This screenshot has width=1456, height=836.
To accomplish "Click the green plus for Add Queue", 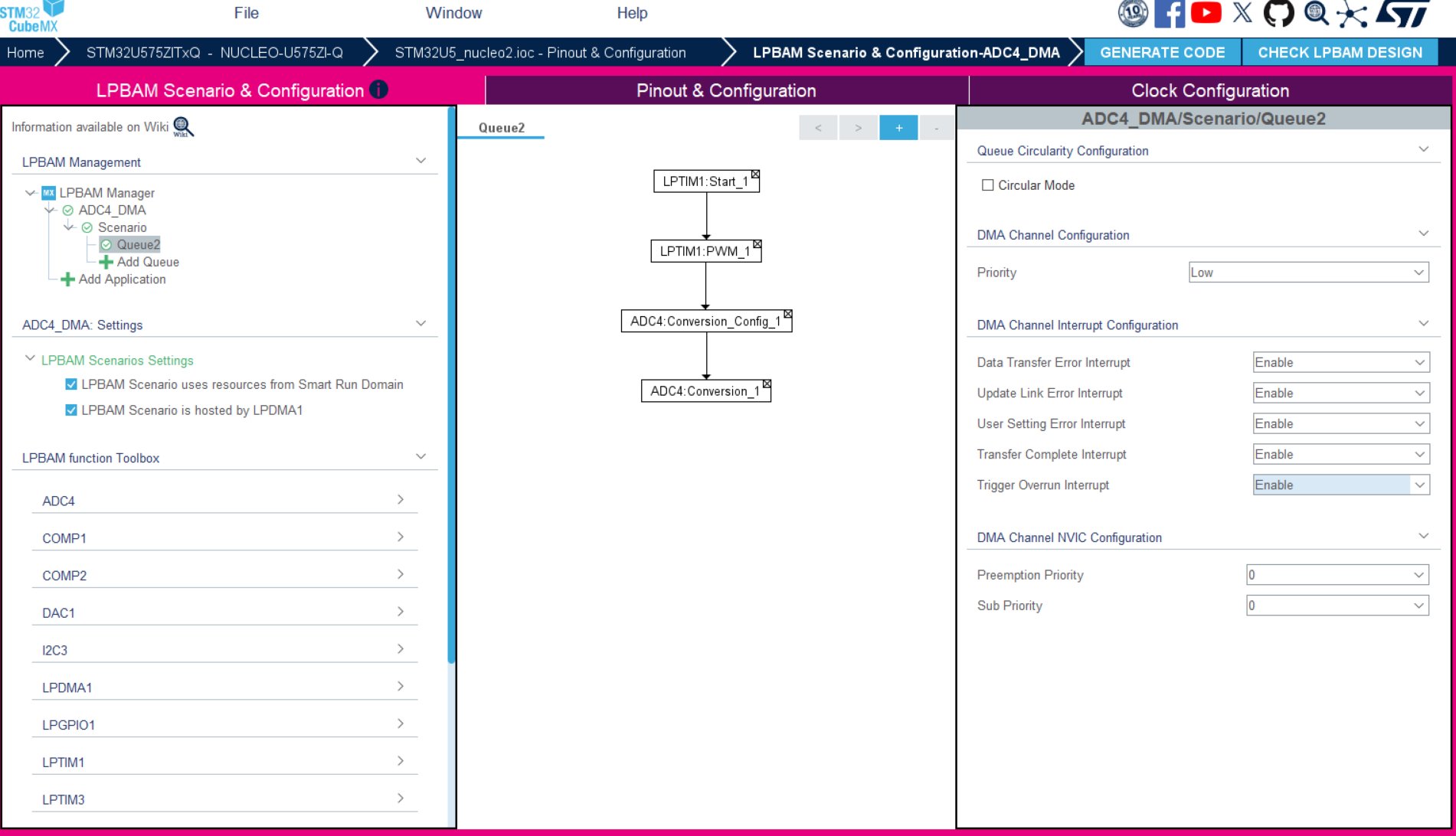I will click(x=106, y=262).
